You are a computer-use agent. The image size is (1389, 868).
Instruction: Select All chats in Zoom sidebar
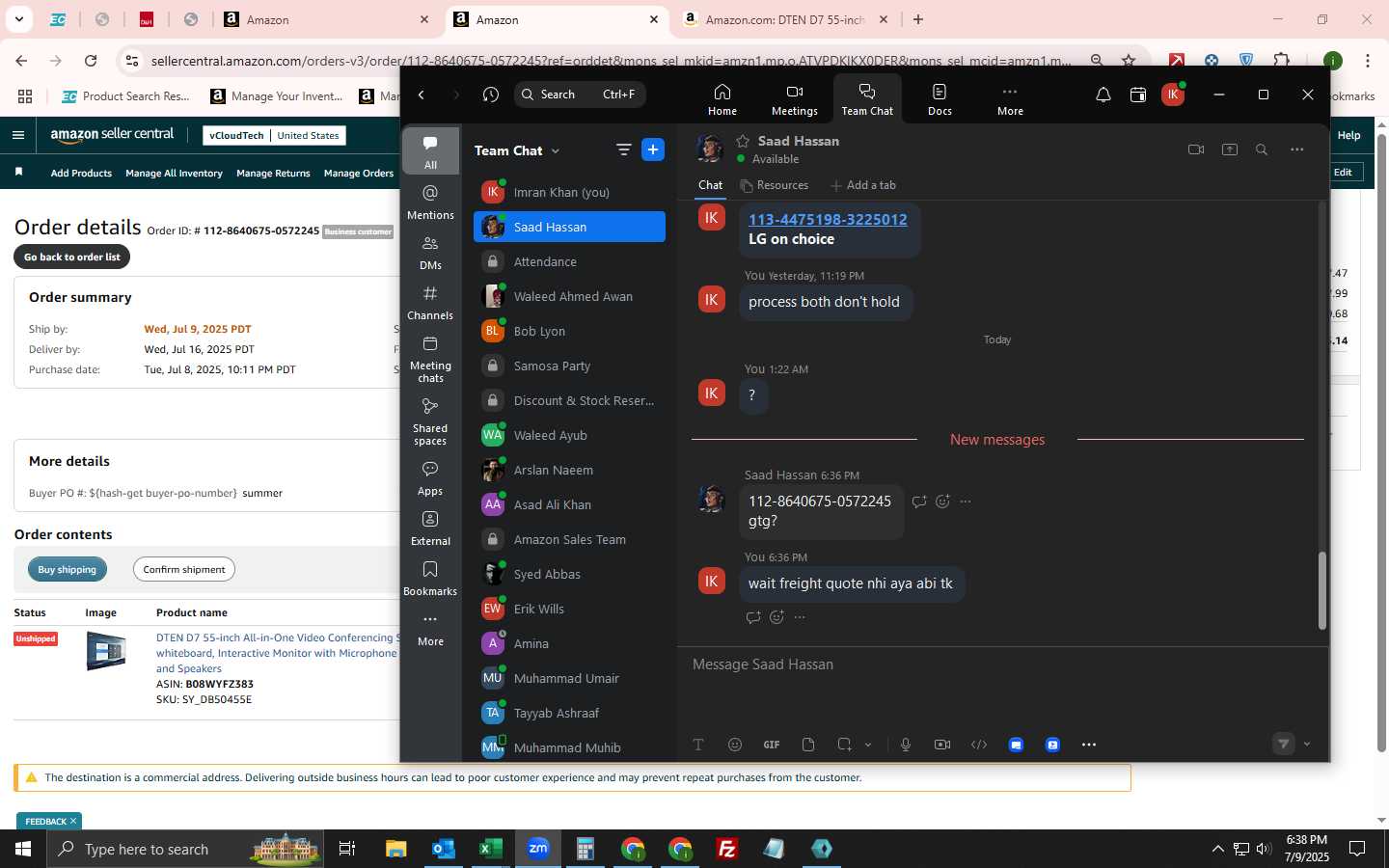pyautogui.click(x=430, y=151)
